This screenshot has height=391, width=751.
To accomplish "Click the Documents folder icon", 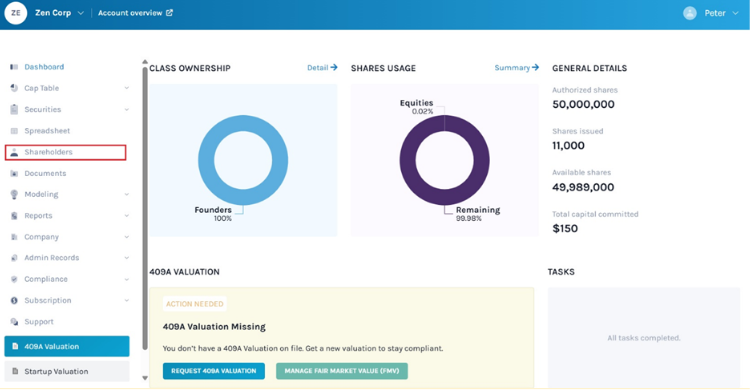I will [x=14, y=173].
